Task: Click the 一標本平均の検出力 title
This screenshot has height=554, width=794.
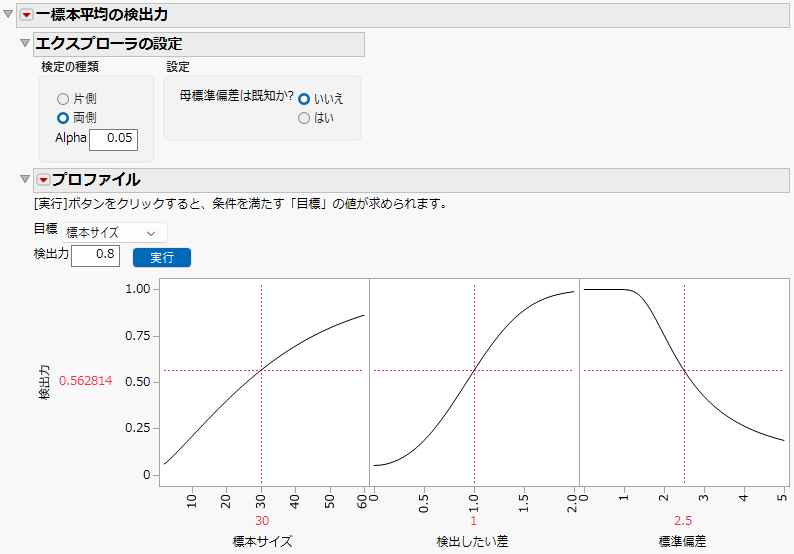Action: pos(102,15)
